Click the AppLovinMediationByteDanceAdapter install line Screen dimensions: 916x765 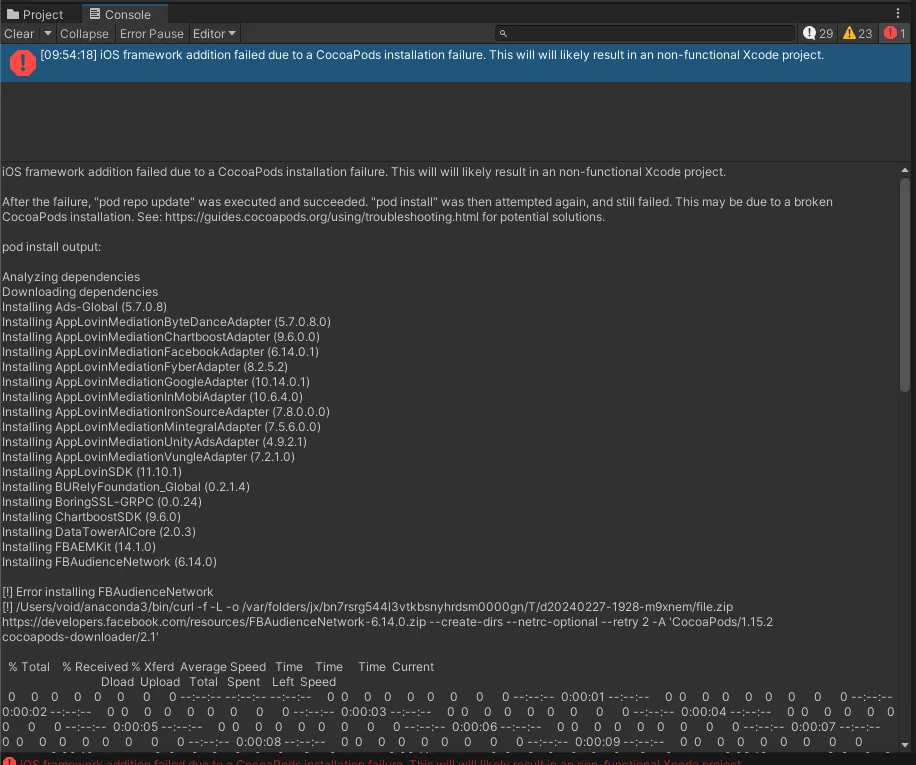pos(166,322)
